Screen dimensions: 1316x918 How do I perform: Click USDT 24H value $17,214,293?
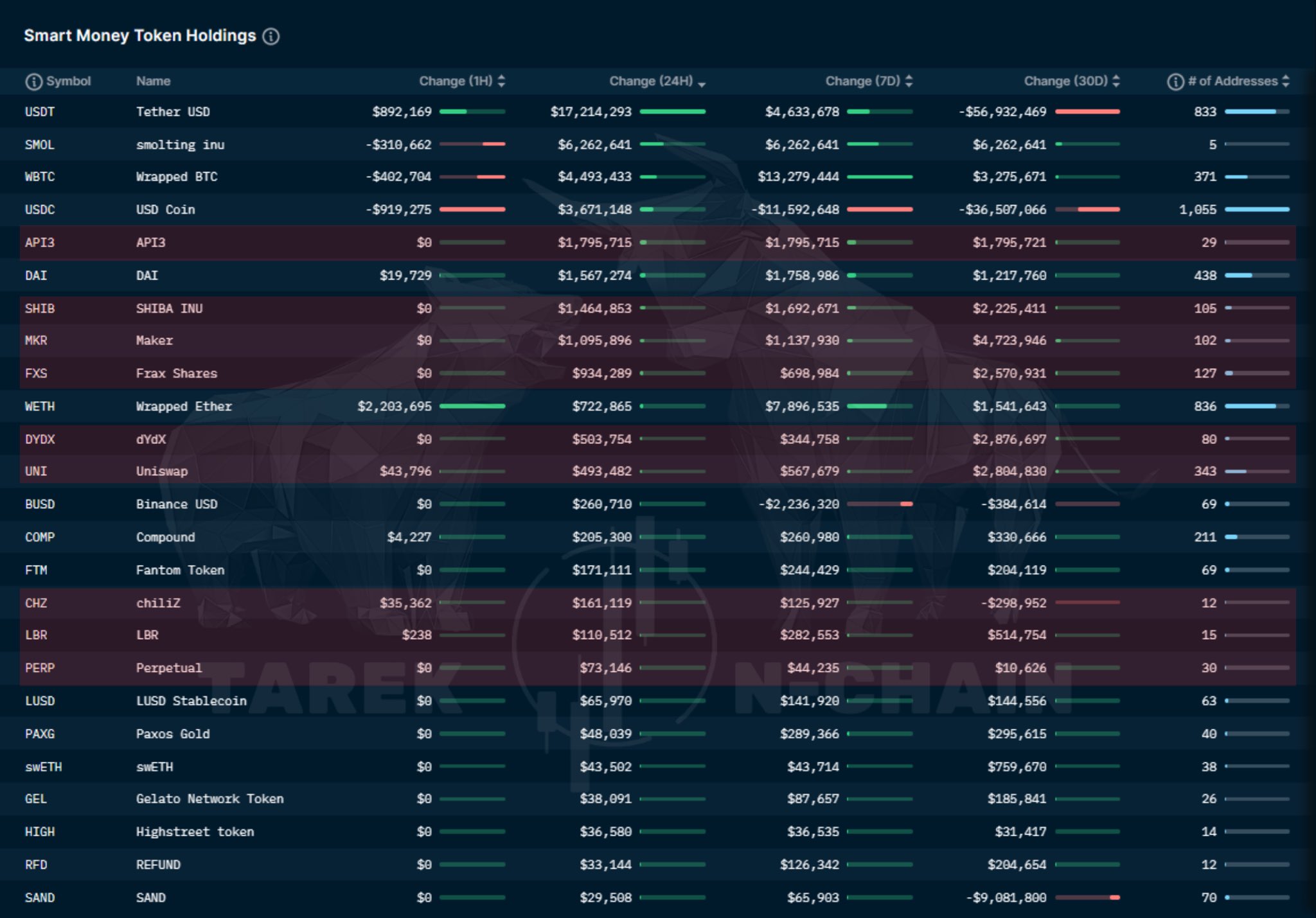click(x=591, y=112)
